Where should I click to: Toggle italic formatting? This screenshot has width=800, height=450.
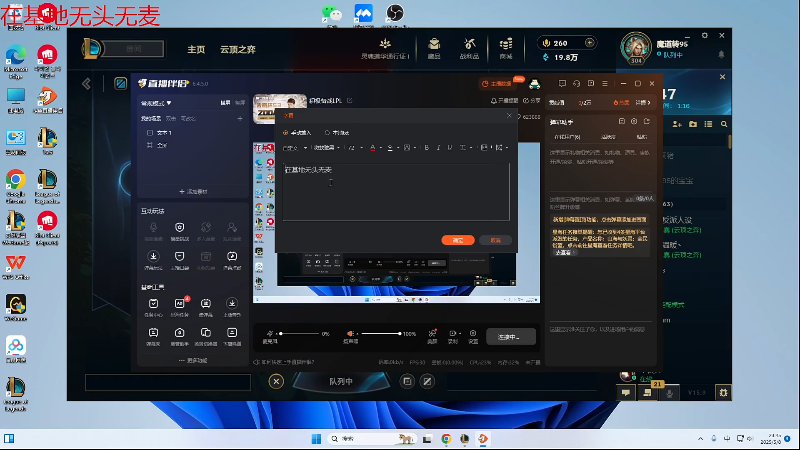tap(438, 148)
